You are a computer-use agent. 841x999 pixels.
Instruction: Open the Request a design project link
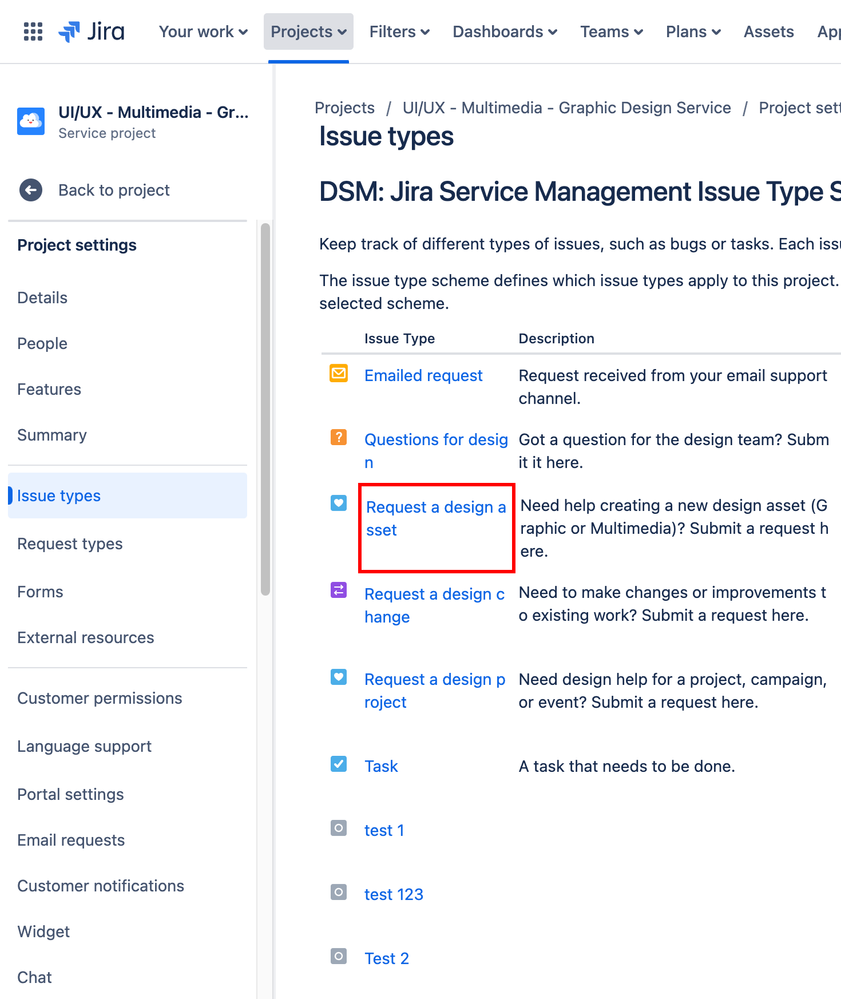[435, 690]
